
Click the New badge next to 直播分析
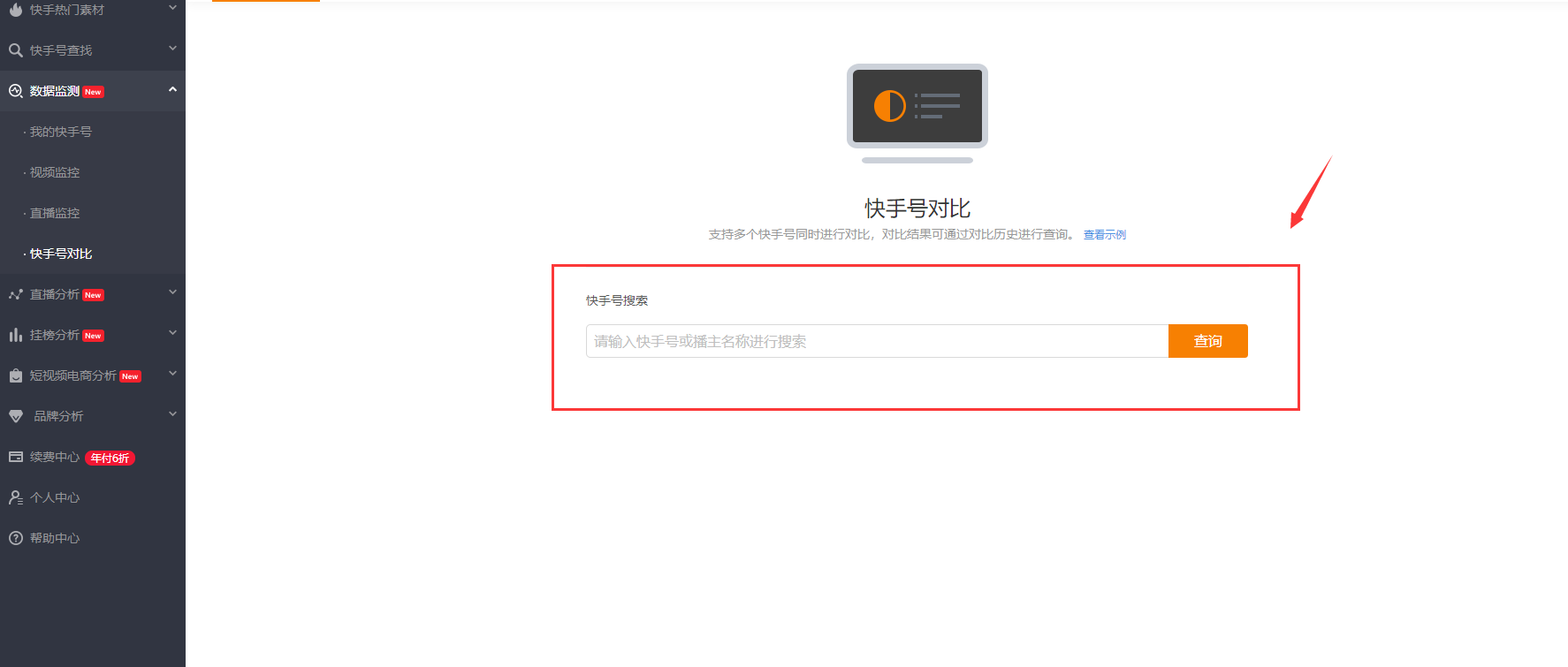[94, 295]
